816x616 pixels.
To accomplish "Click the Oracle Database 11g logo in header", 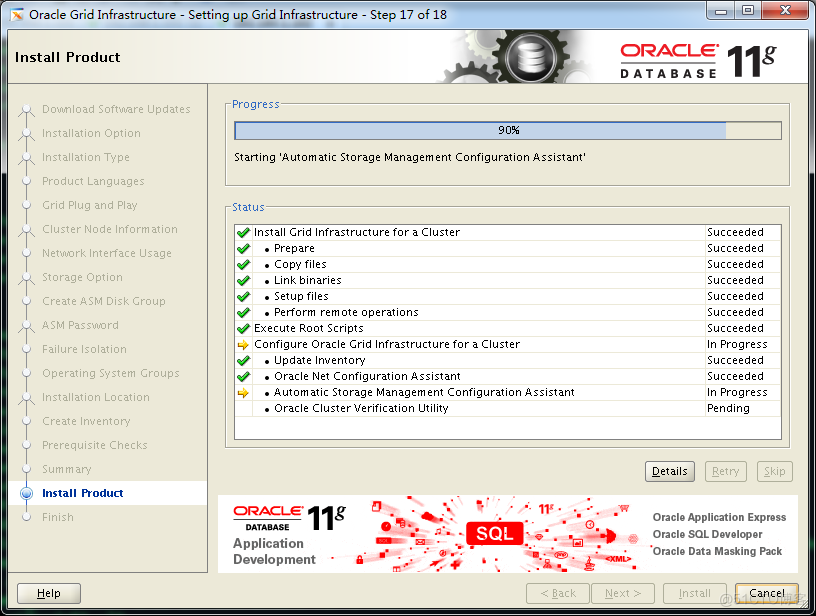I will pyautogui.click(x=698, y=61).
